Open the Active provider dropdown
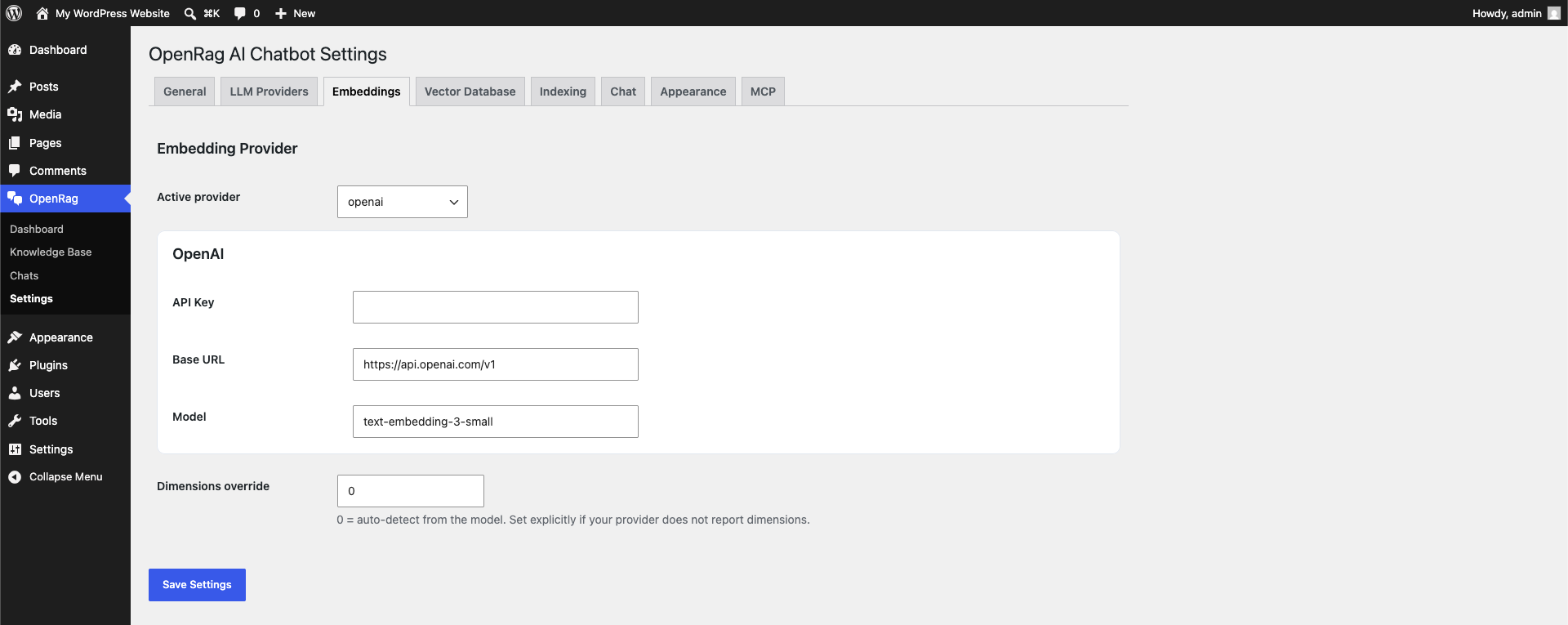Viewport: 1568px width, 625px height. (402, 202)
